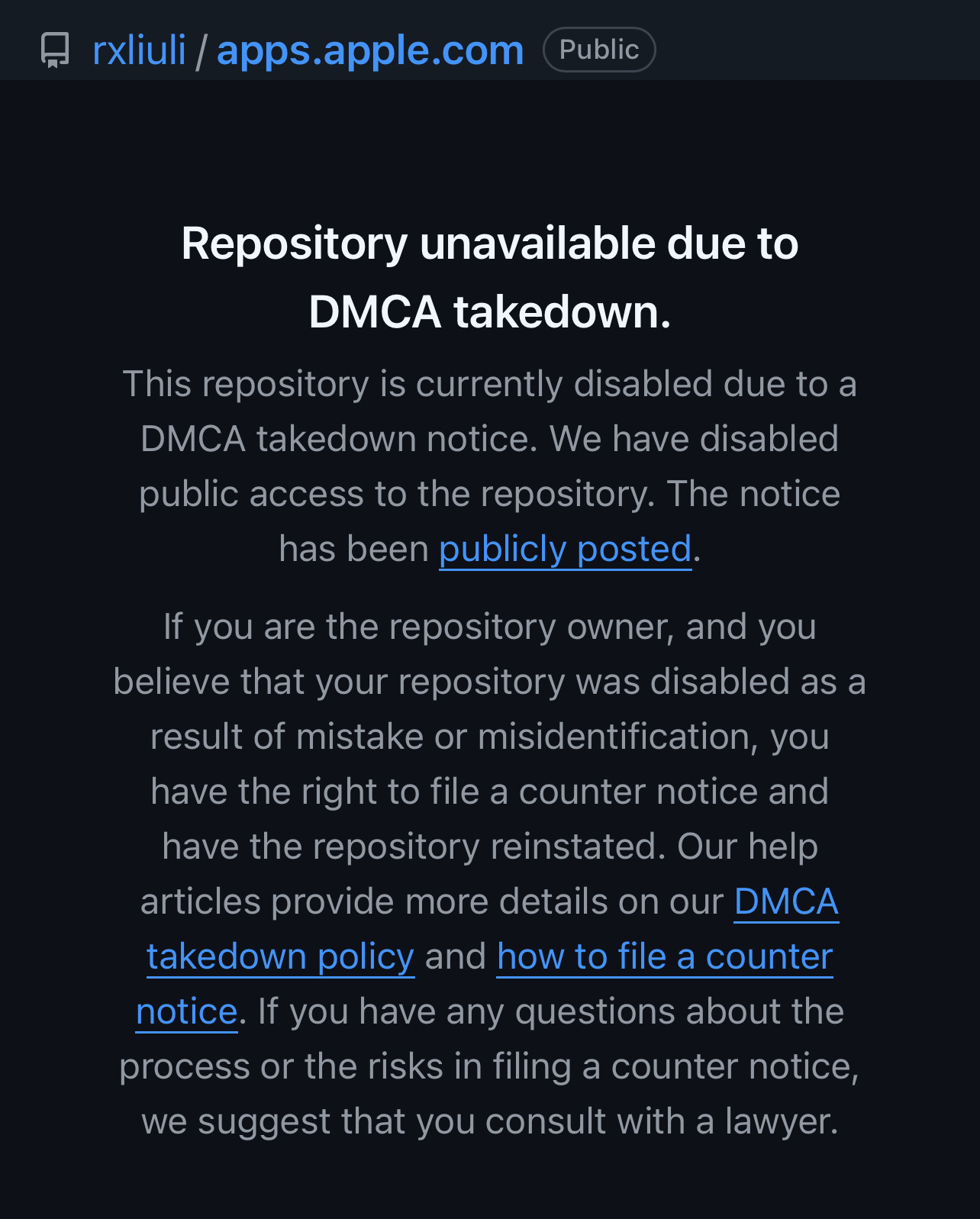Click the "has been" text before the link
The width and height of the screenshot is (980, 1219).
(354, 549)
